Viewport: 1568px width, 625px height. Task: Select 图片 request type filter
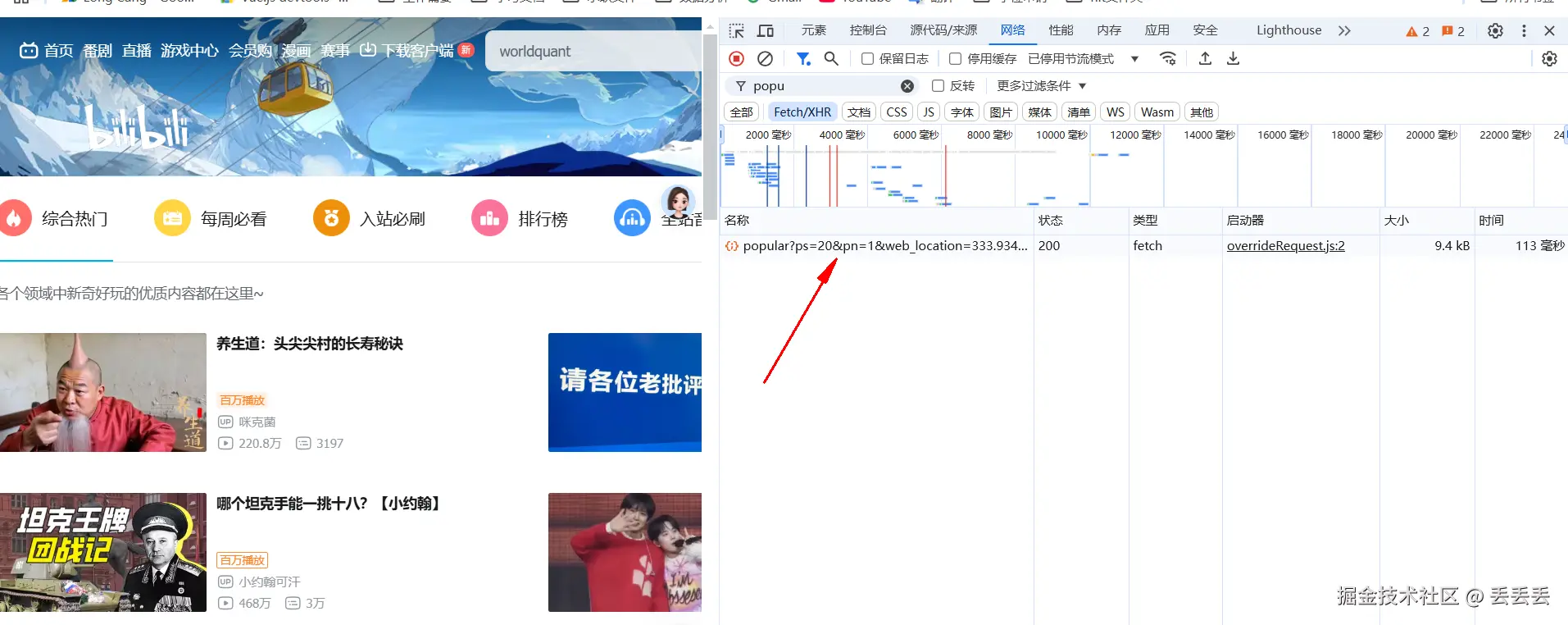(1001, 112)
